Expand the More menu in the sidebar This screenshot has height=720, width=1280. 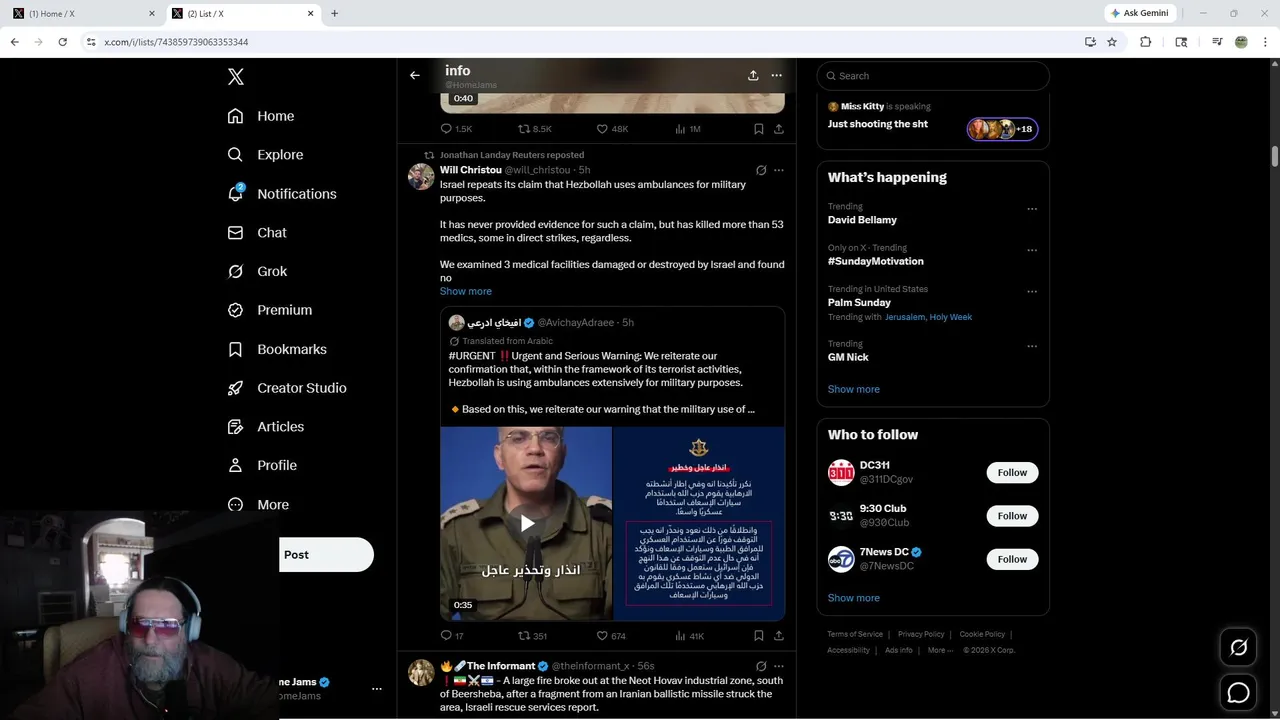258,505
